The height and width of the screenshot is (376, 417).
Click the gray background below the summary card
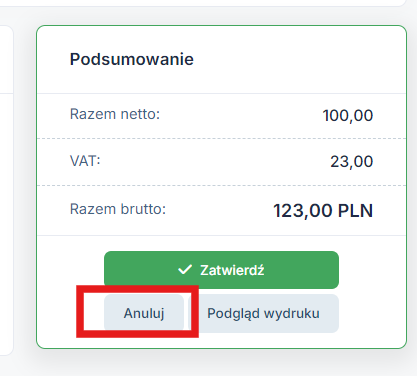[x=221, y=364]
